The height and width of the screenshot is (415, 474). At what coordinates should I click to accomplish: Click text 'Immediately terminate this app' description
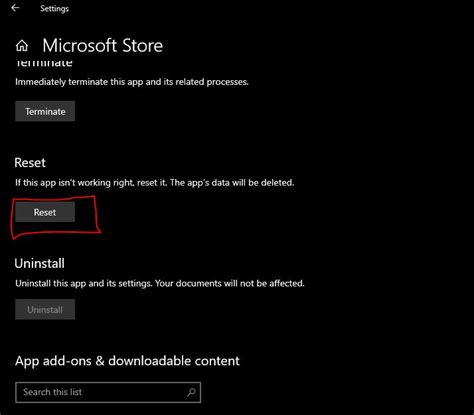(x=132, y=82)
